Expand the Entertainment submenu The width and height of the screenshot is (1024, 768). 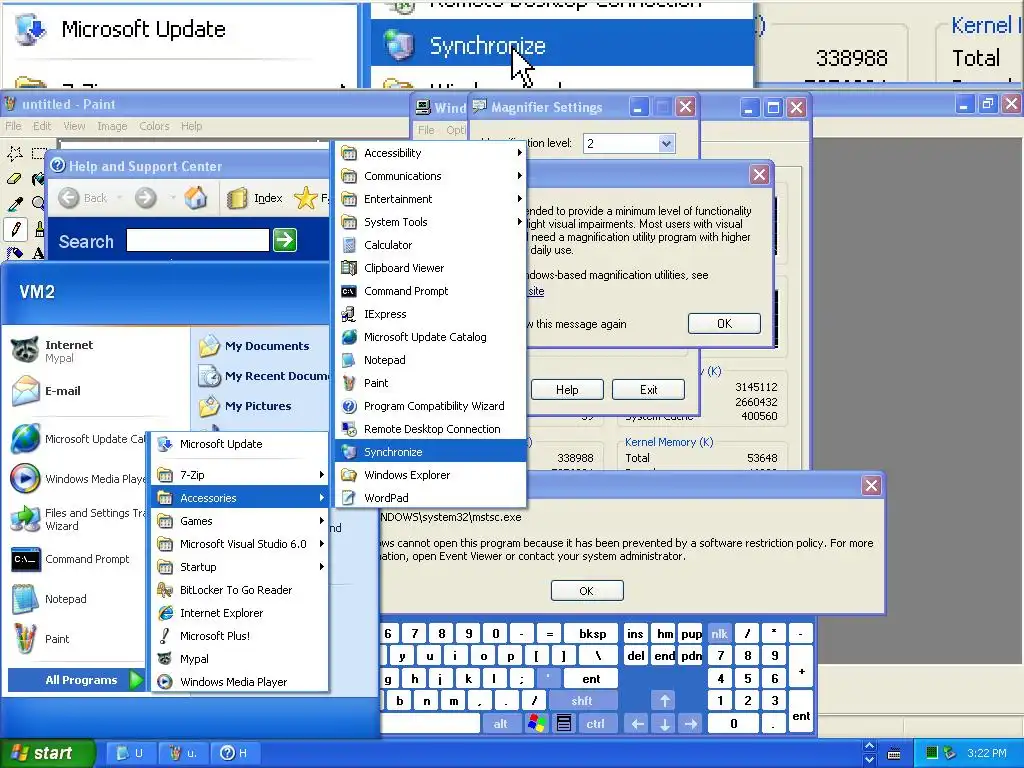click(431, 199)
